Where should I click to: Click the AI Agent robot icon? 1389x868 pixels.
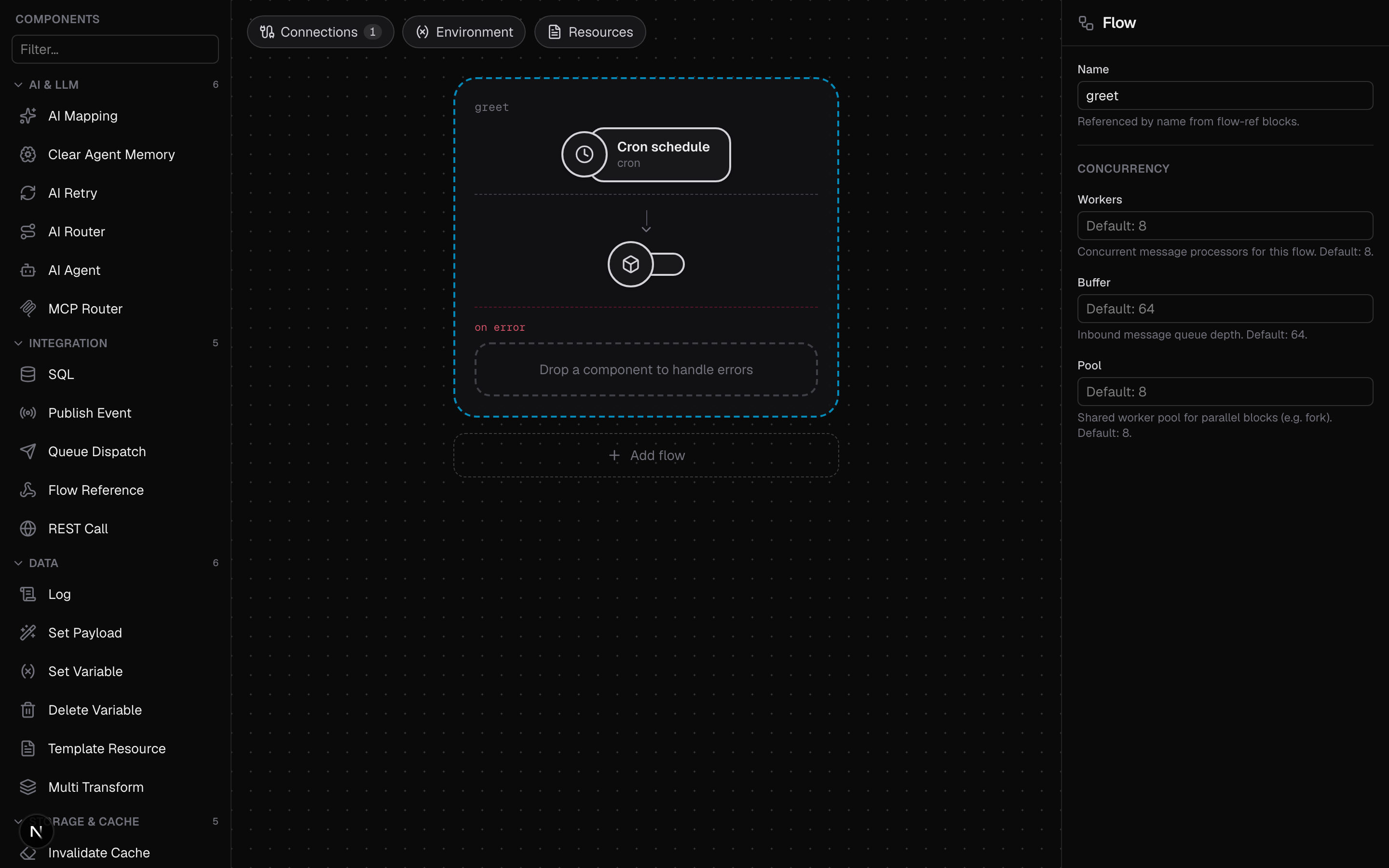coord(27,270)
